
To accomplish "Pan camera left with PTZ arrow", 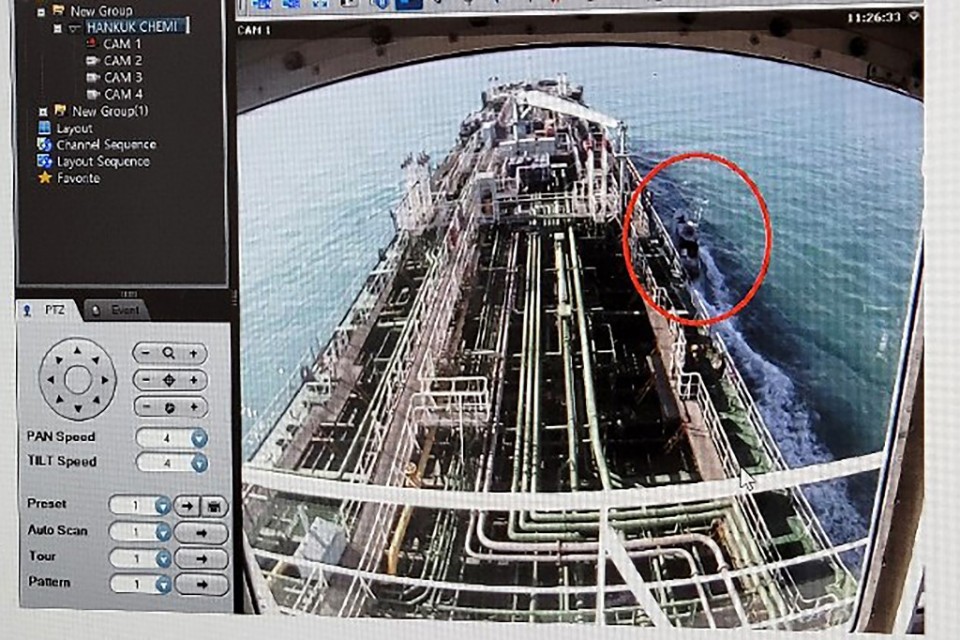I will click(x=48, y=379).
